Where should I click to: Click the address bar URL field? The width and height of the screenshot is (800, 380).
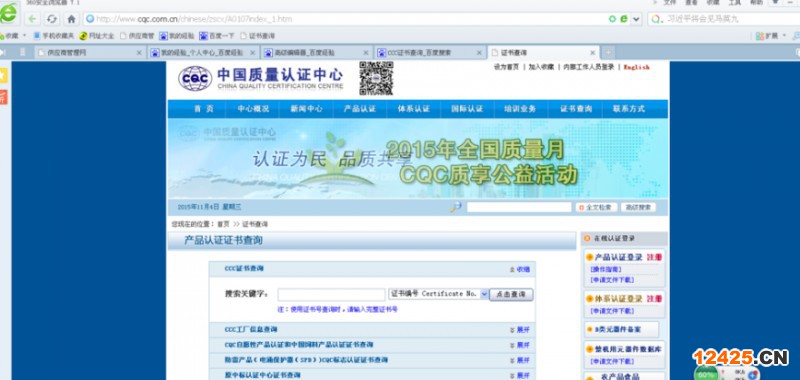tap(347, 19)
